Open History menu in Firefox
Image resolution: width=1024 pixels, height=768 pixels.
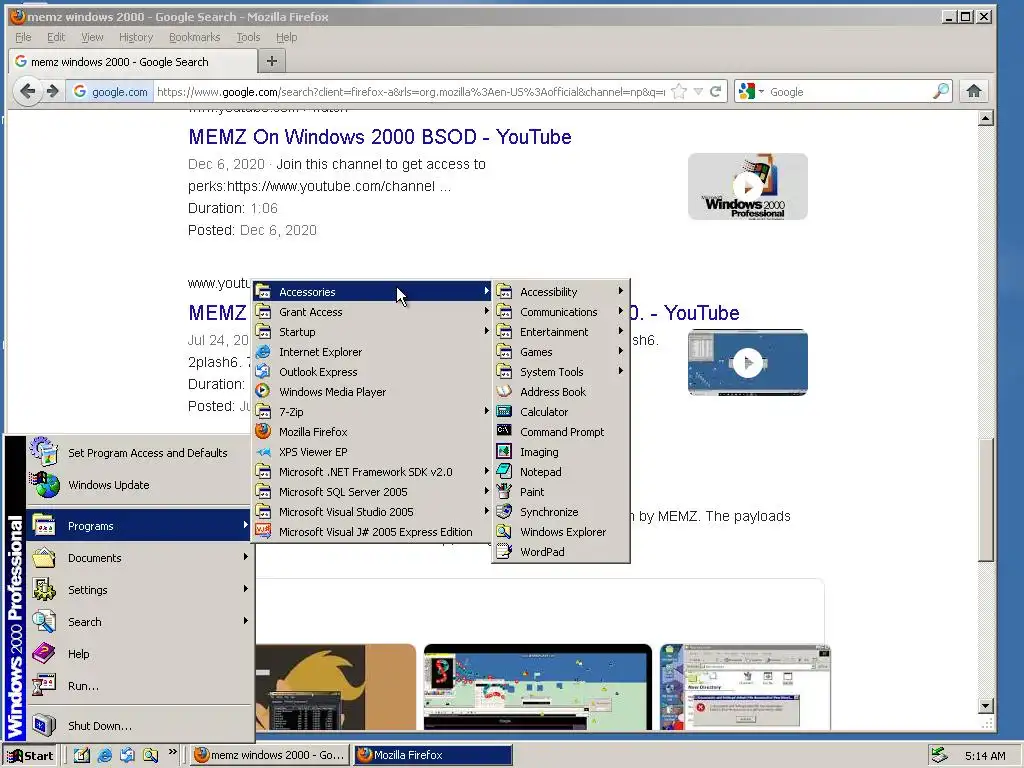coord(135,37)
